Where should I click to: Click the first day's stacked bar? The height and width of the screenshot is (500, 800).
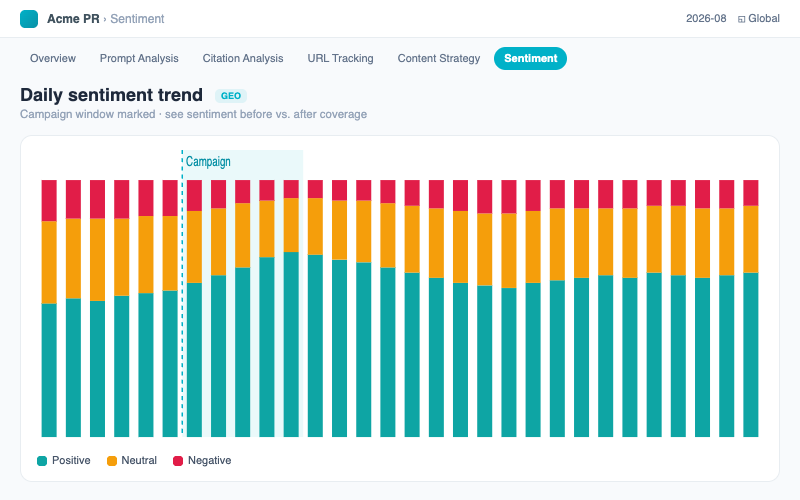(49, 308)
